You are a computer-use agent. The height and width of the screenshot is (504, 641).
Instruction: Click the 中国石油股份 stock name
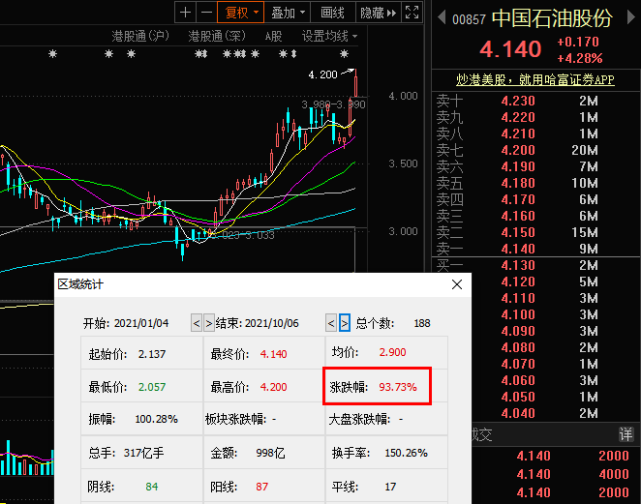[552, 18]
